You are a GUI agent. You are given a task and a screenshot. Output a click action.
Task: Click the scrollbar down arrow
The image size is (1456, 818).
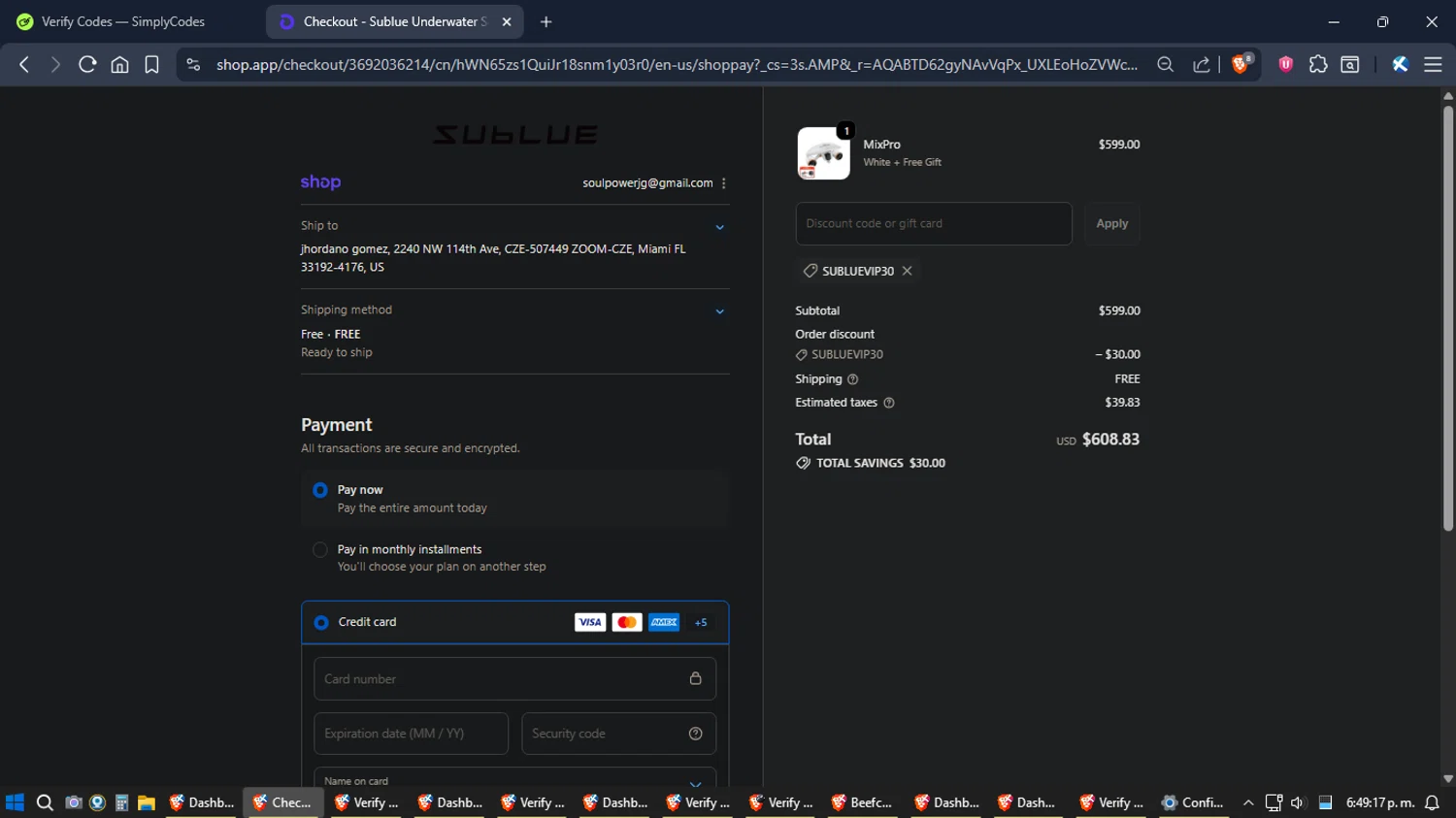(1447, 778)
